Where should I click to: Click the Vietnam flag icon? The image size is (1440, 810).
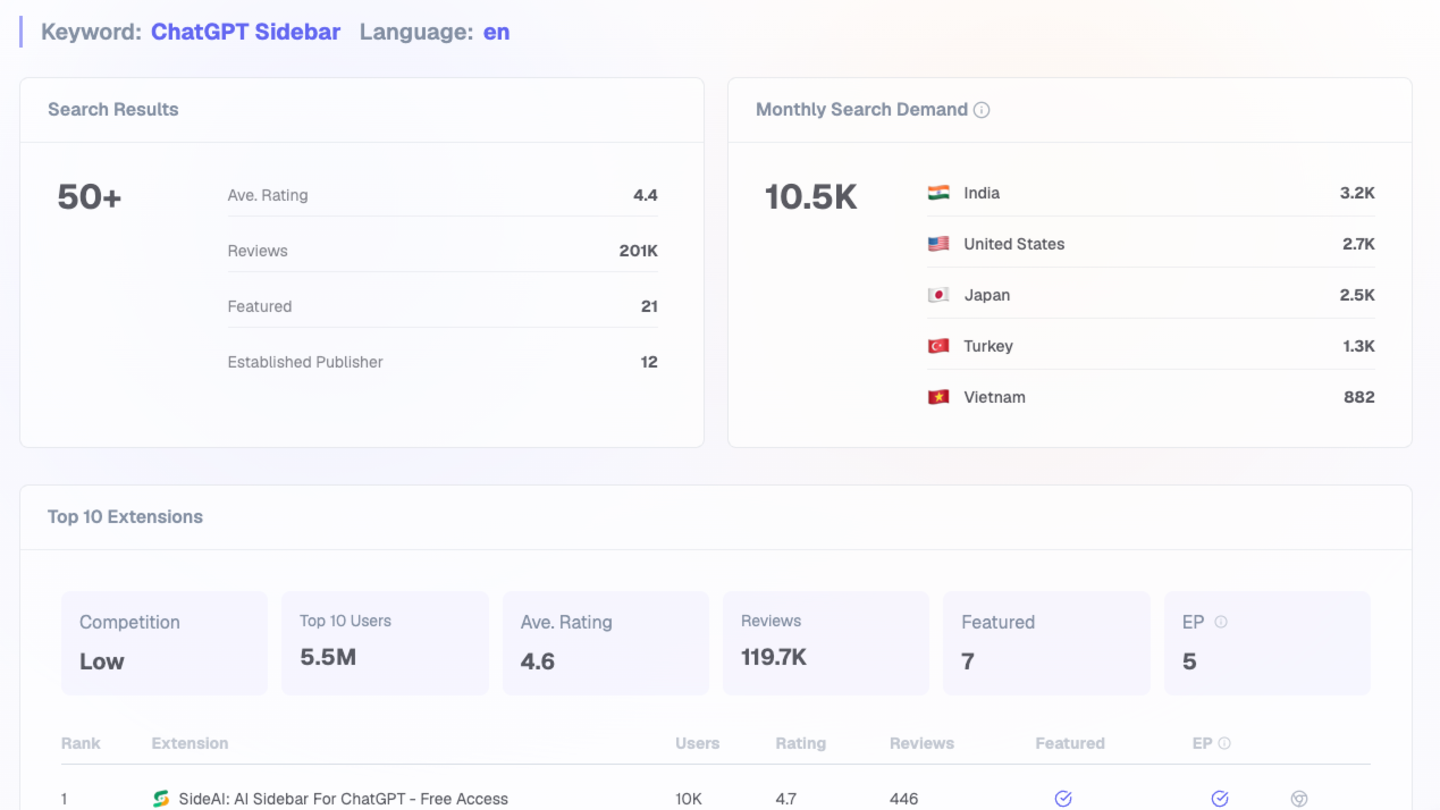(938, 397)
